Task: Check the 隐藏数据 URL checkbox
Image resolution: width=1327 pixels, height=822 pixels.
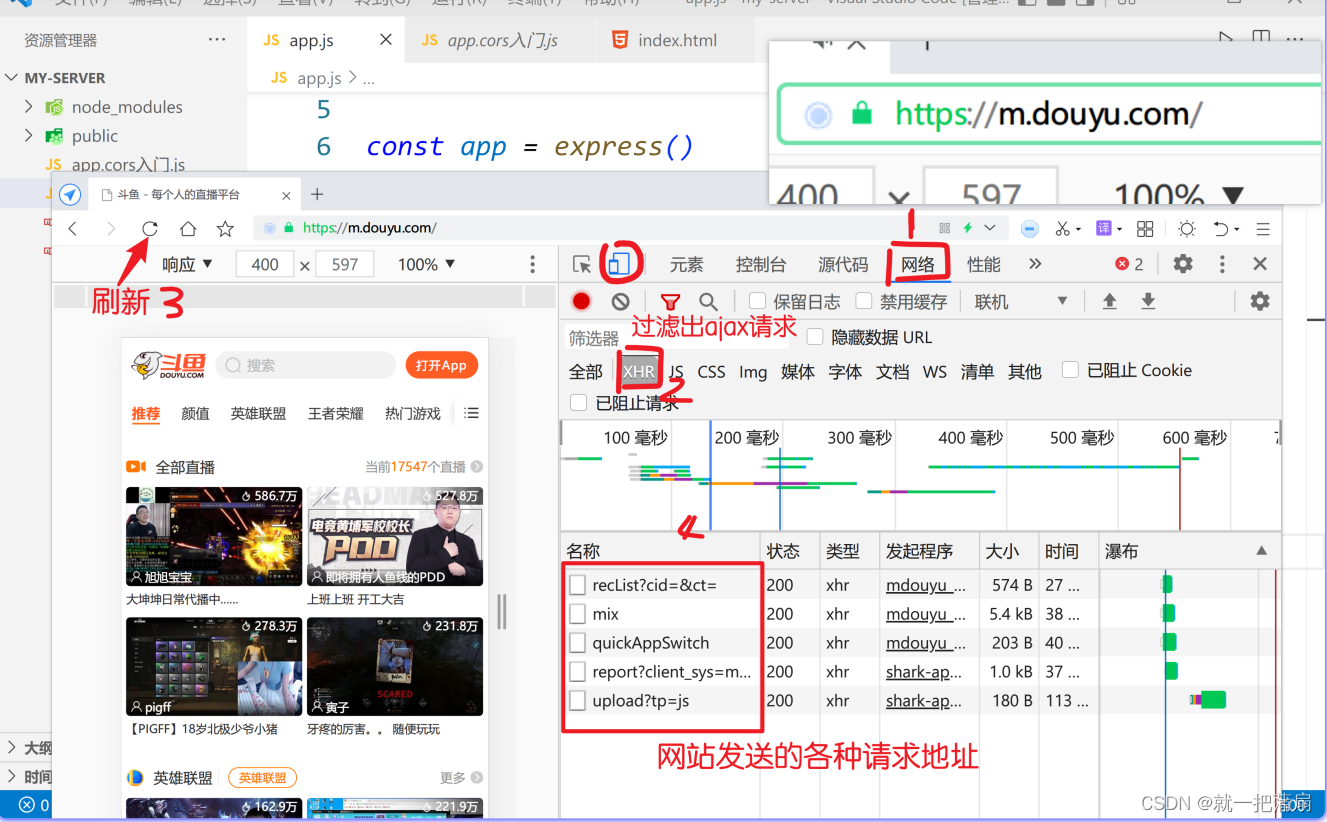Action: pos(815,337)
